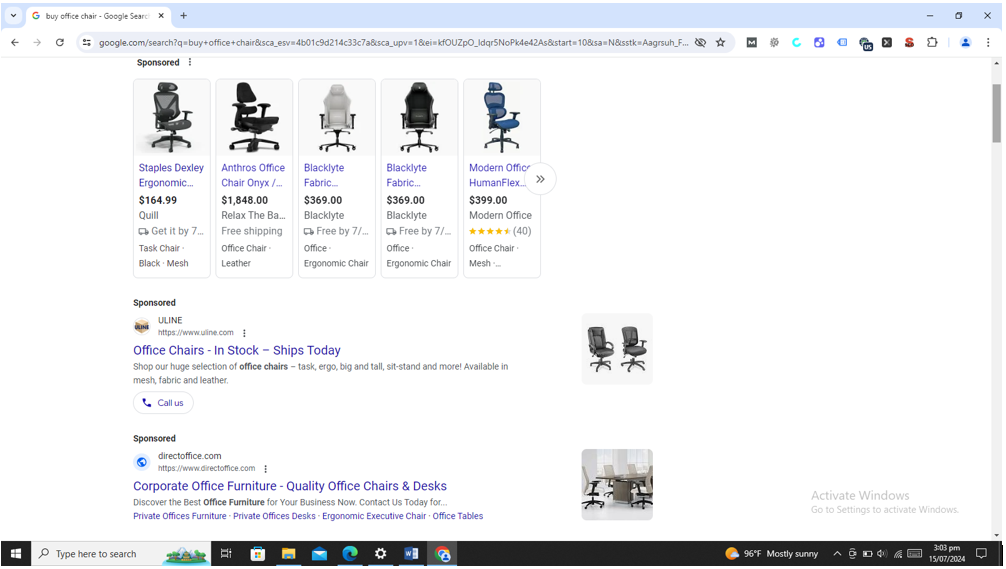Select the buy office chair tab

pyautogui.click(x=96, y=16)
